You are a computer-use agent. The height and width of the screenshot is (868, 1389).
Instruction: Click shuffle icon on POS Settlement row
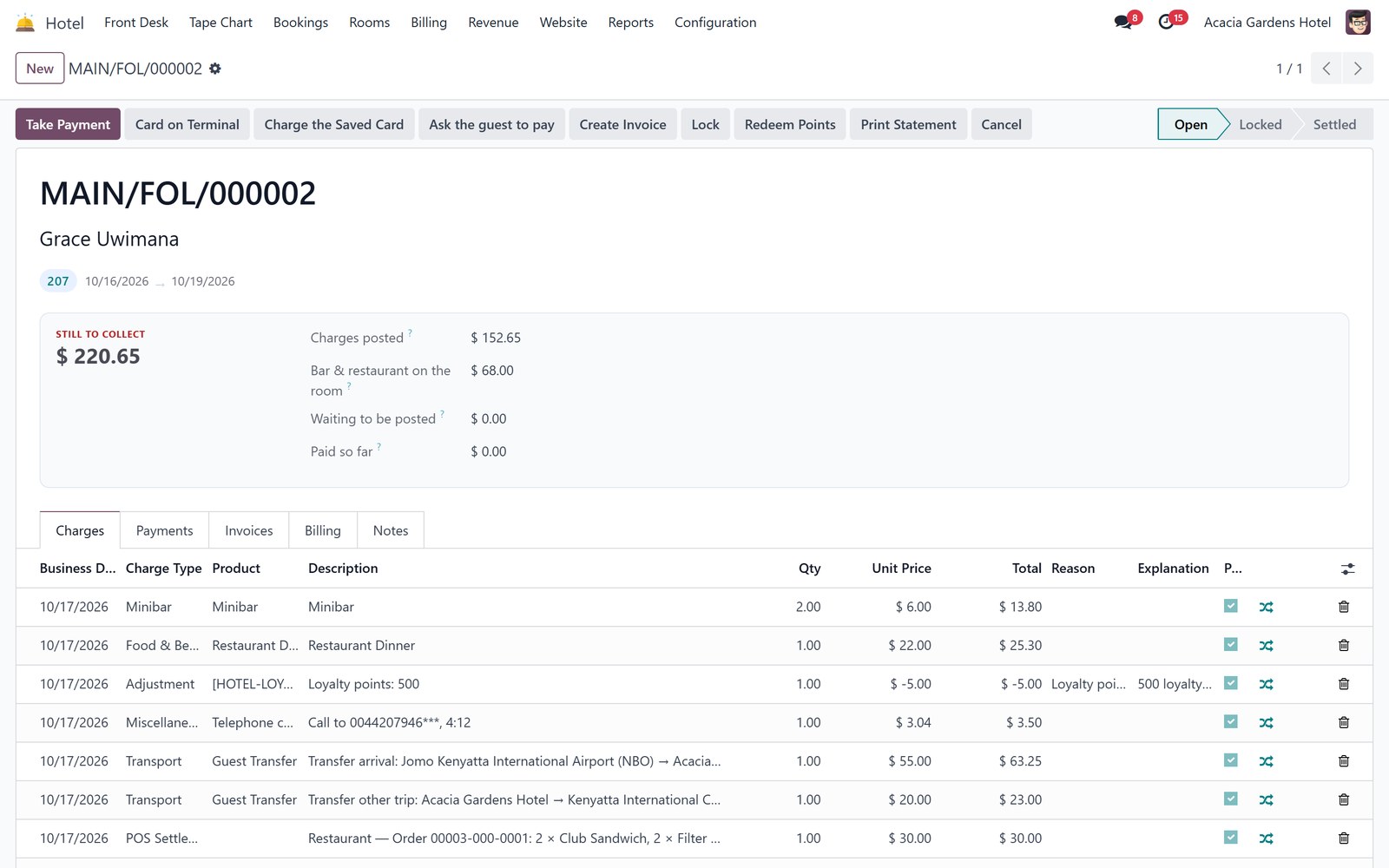point(1267,838)
